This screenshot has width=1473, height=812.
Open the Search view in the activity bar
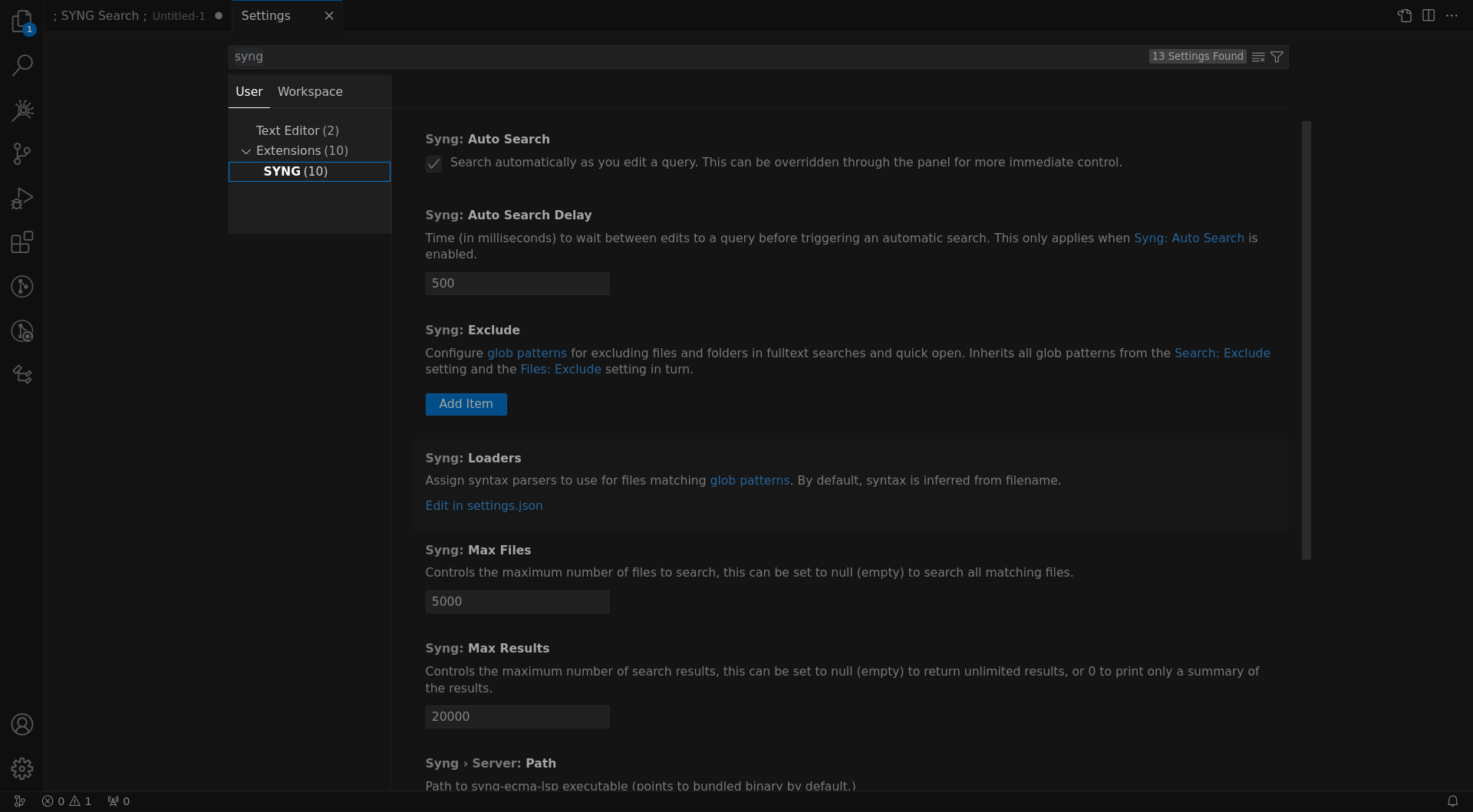pyautogui.click(x=22, y=65)
